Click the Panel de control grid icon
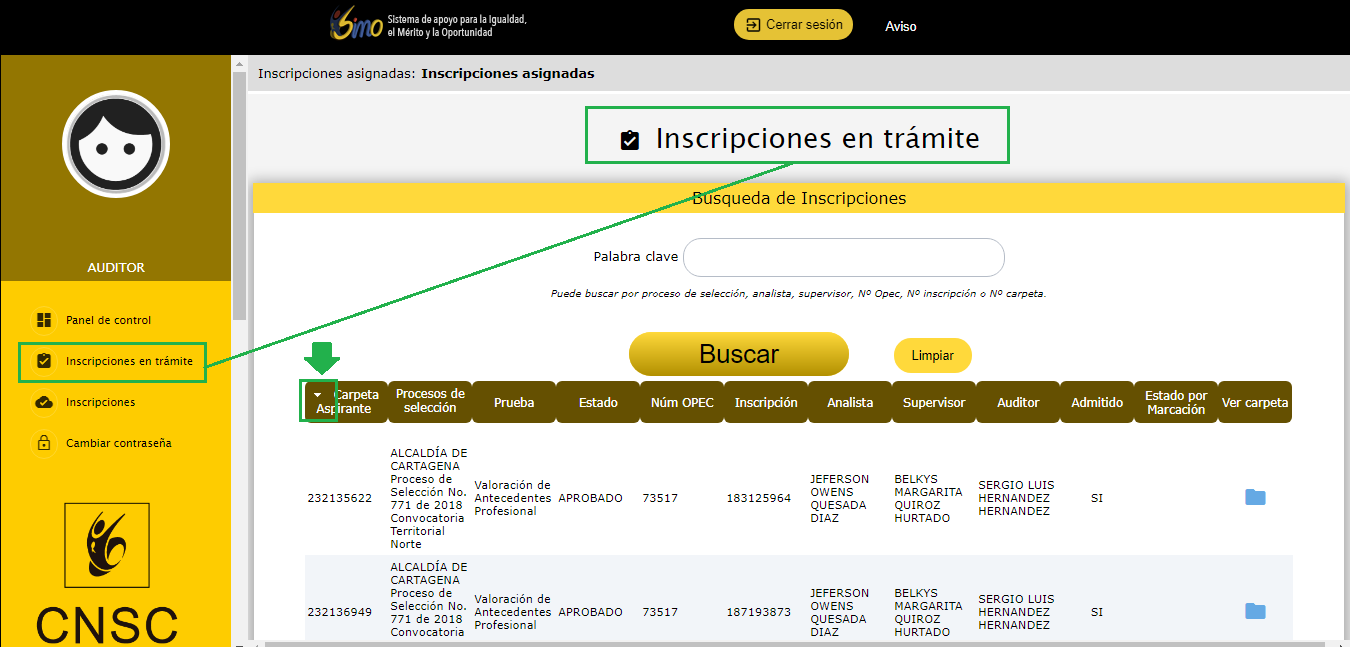1350x649 pixels. coord(44,320)
